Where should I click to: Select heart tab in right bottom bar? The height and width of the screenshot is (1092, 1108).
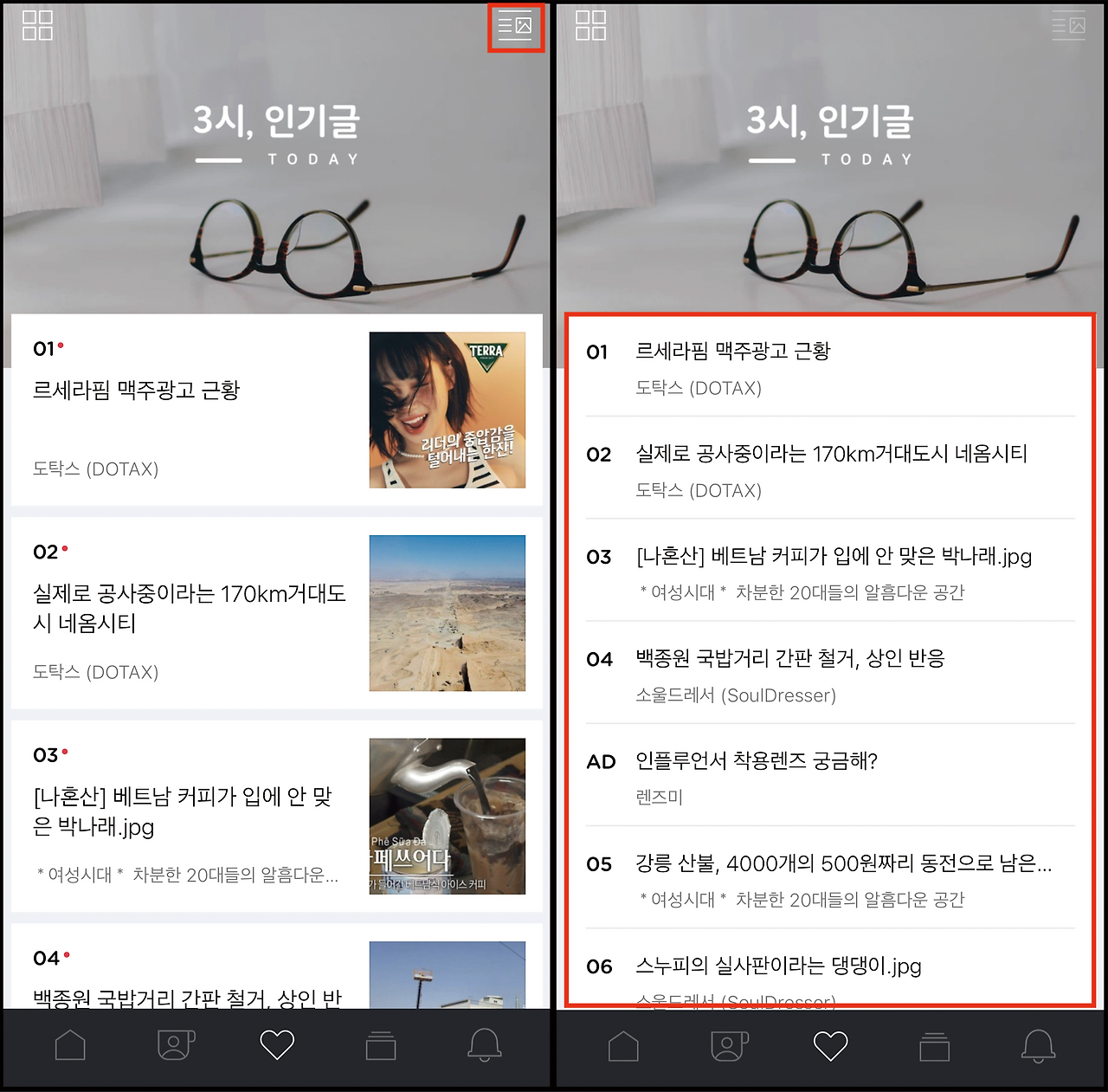pos(831,1045)
